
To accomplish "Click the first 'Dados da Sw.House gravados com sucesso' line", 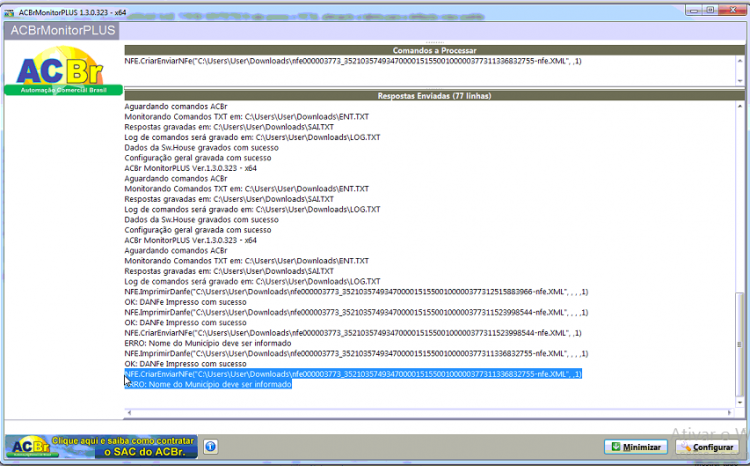I will 201,147.
